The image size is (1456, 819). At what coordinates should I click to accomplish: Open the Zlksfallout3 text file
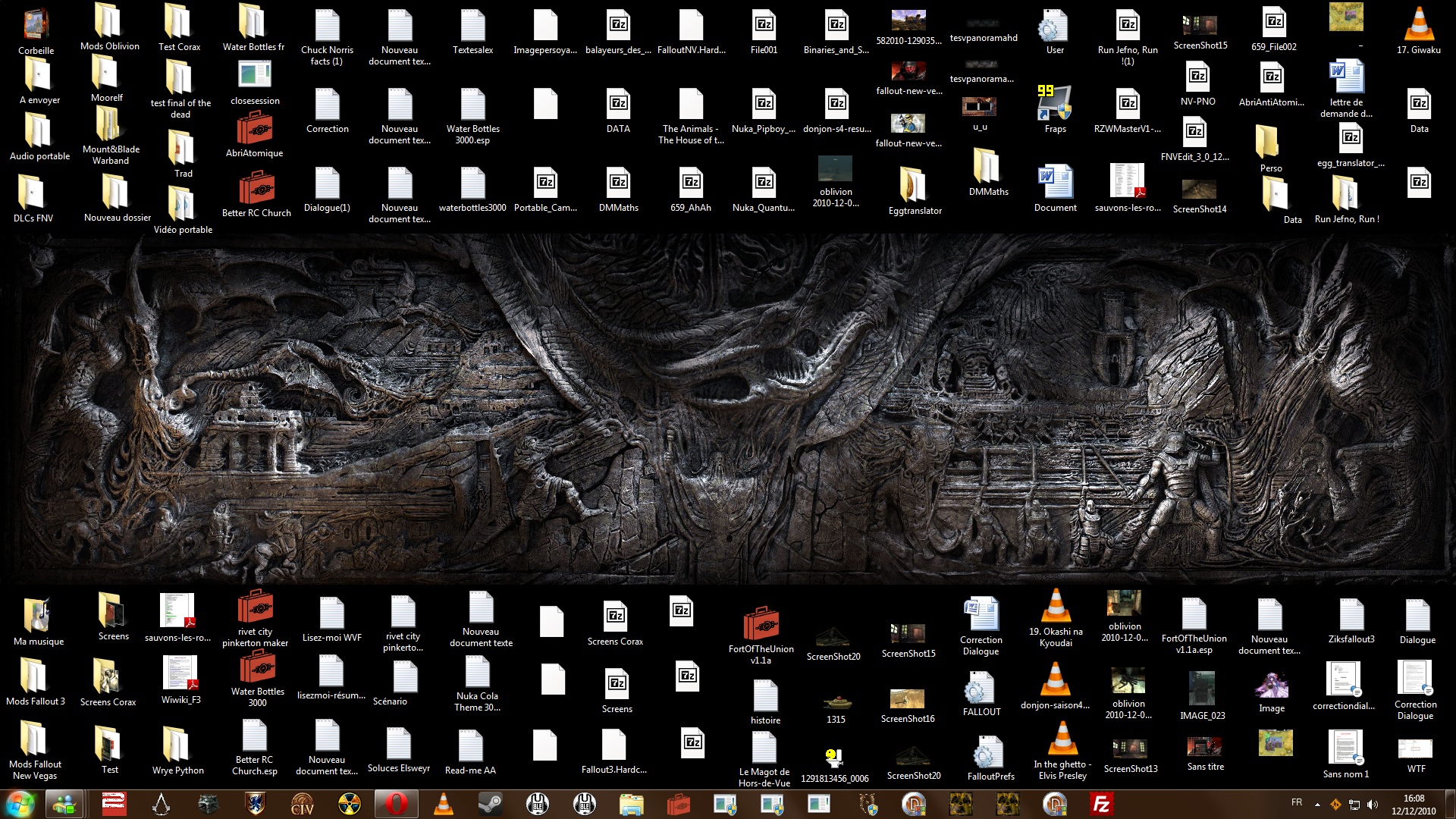point(1351,621)
